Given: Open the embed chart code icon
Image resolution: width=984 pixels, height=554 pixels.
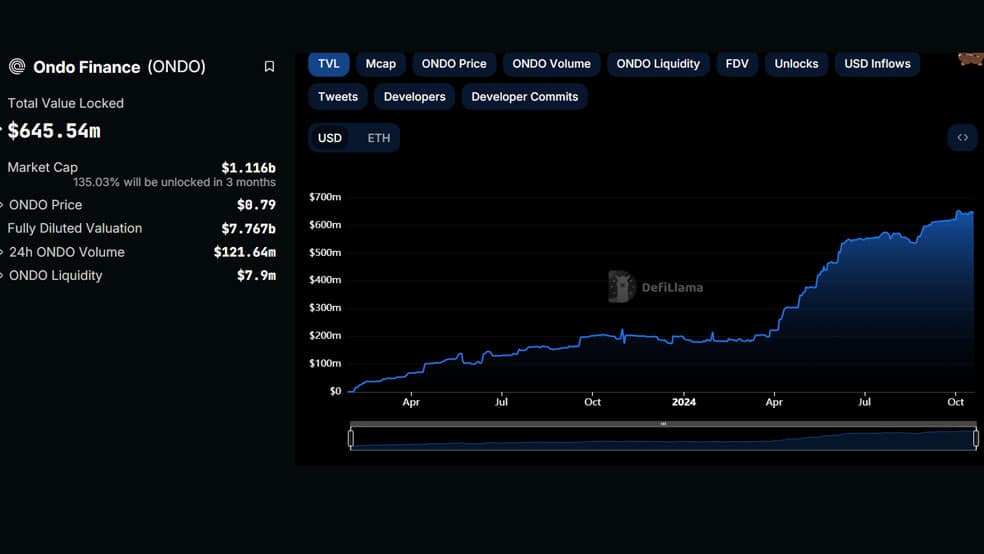Looking at the screenshot, I should pos(963,137).
